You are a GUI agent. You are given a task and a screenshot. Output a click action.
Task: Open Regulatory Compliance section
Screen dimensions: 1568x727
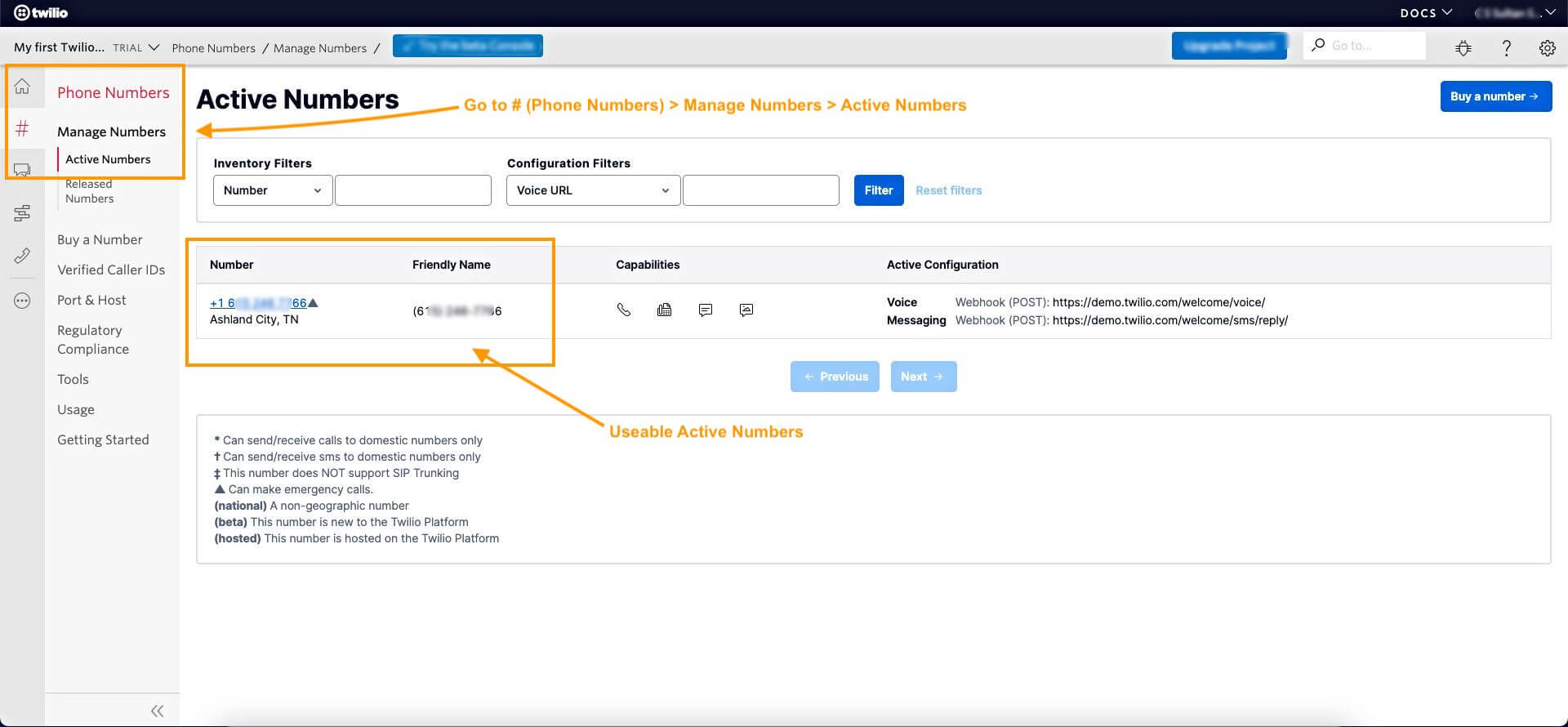point(93,340)
